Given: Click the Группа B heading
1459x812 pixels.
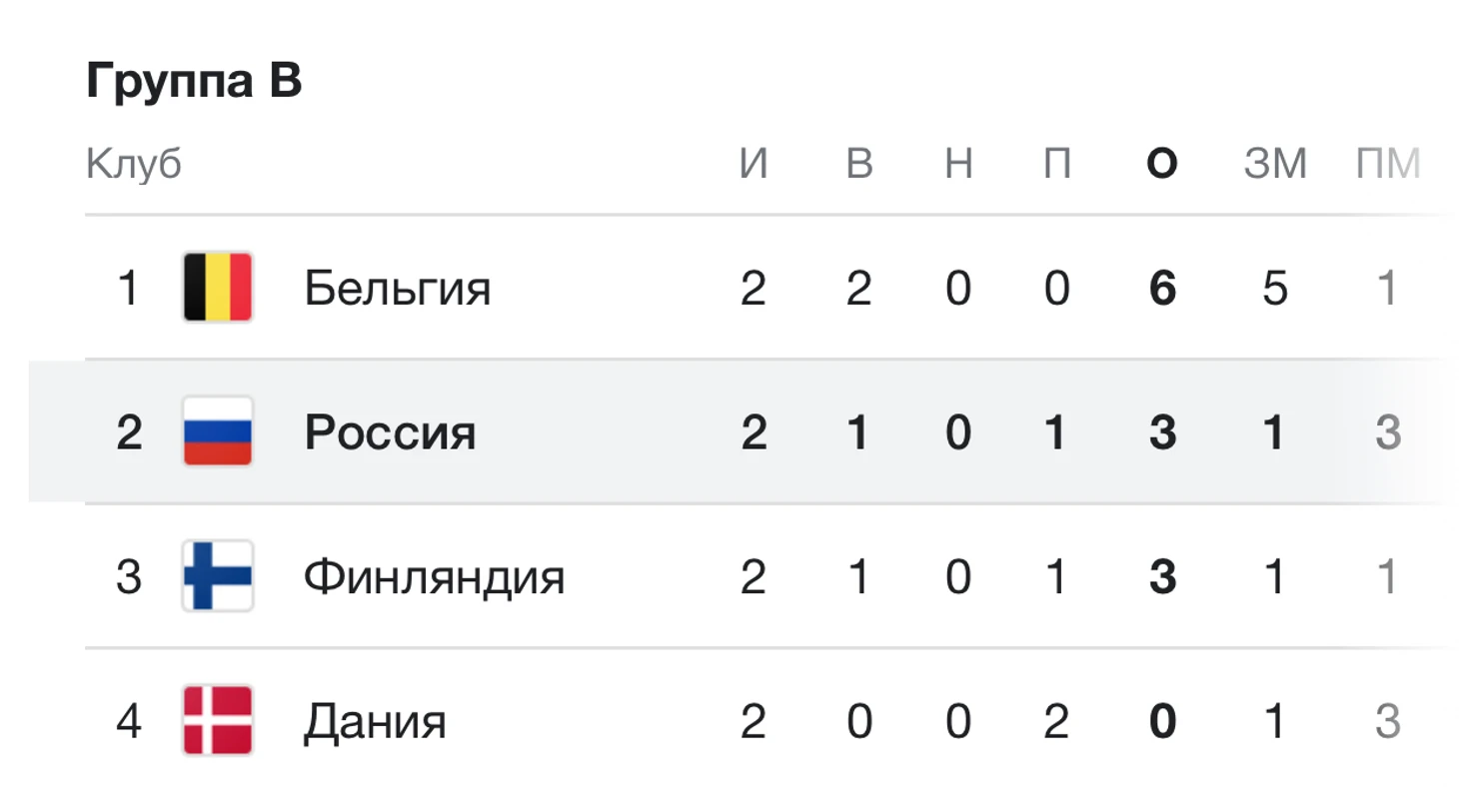Looking at the screenshot, I should [194, 80].
